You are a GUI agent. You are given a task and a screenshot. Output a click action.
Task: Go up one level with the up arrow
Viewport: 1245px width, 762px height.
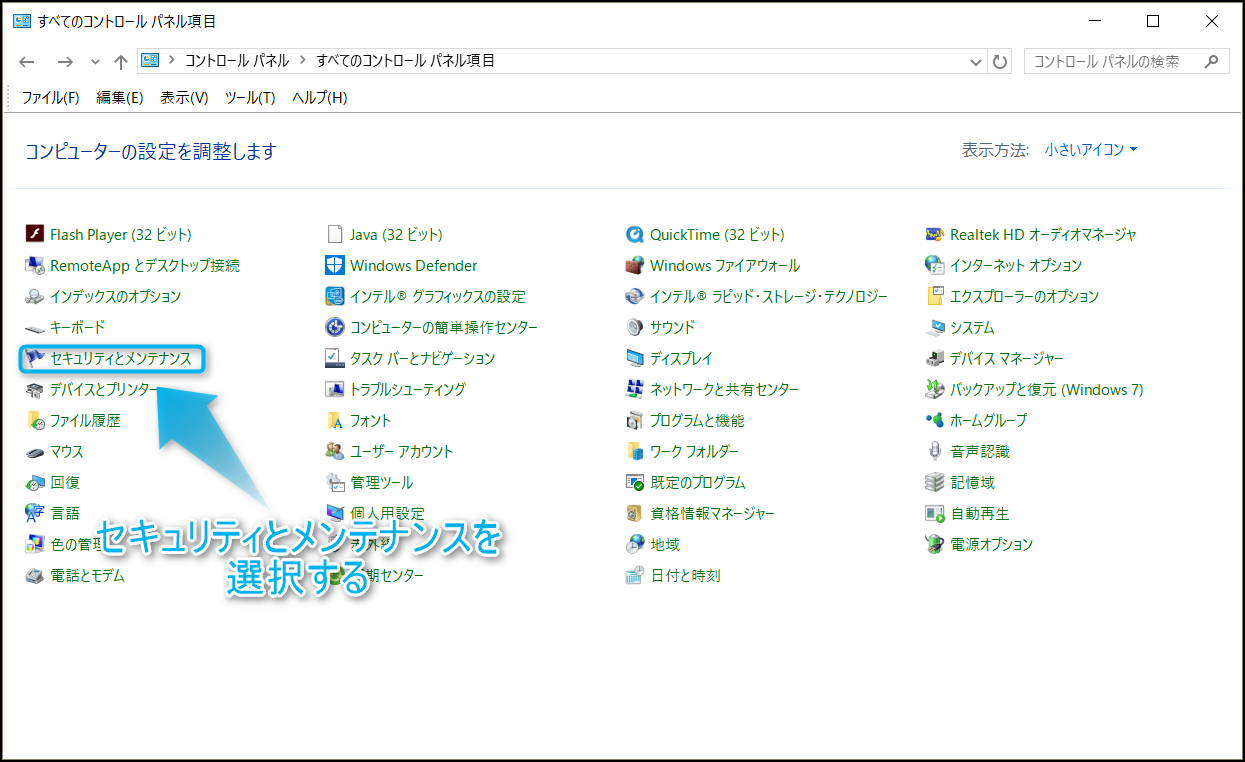121,62
